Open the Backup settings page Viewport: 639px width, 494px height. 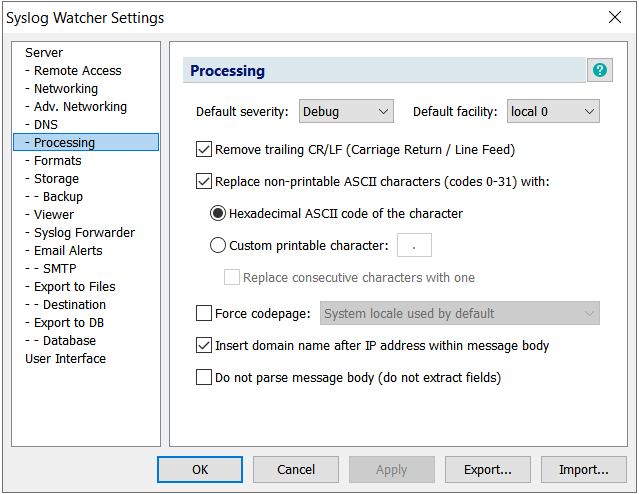(x=54, y=196)
